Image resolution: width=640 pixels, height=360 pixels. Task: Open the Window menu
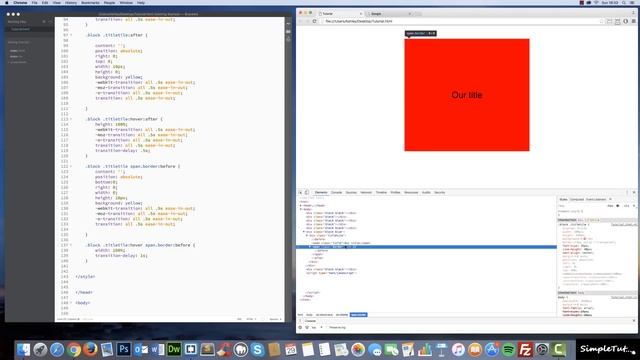click(x=126, y=2)
